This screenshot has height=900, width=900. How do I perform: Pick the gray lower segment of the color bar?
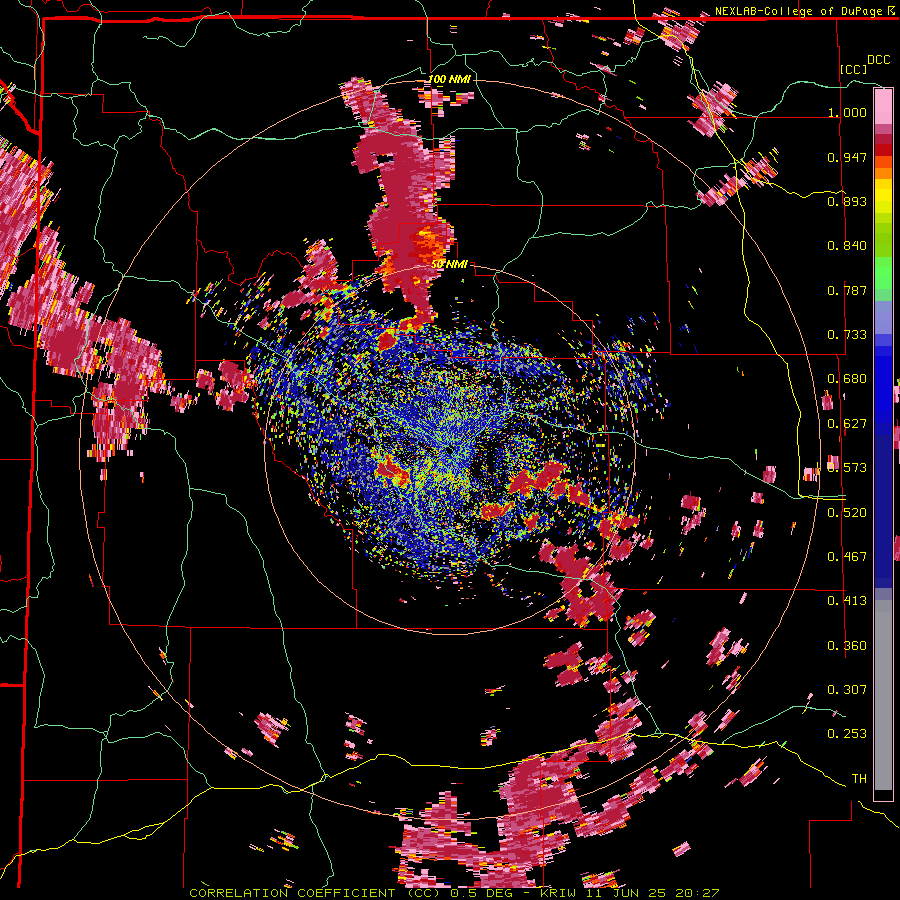[x=883, y=695]
